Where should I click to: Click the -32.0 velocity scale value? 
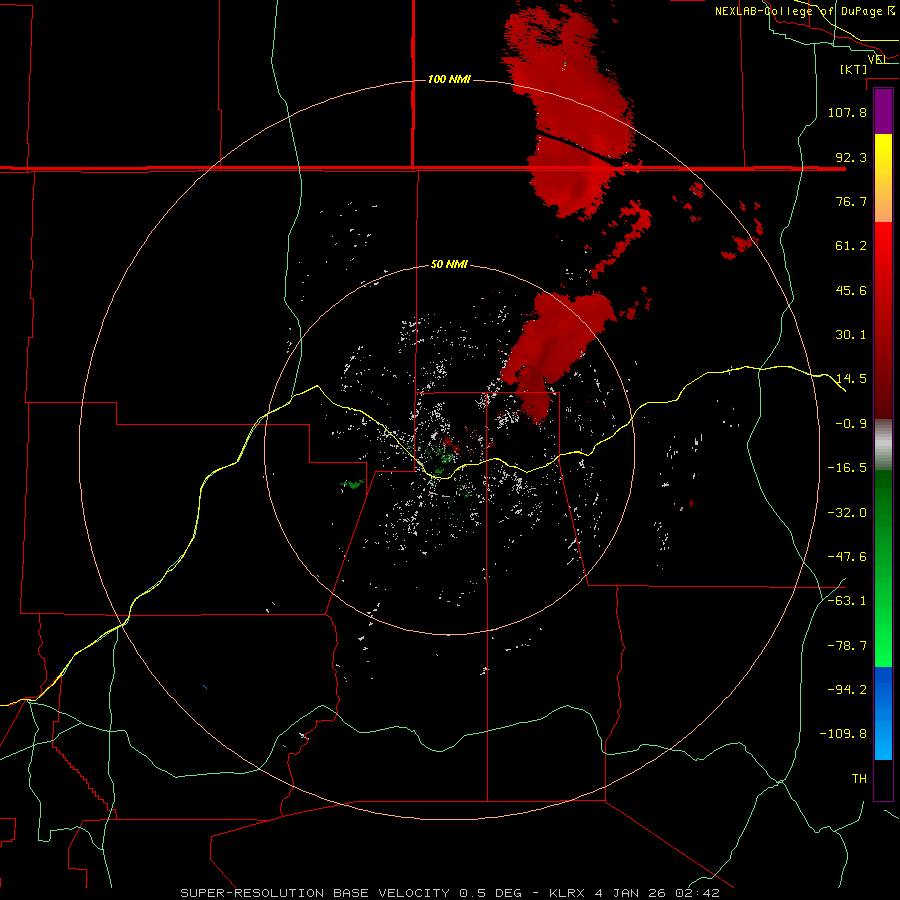point(847,513)
